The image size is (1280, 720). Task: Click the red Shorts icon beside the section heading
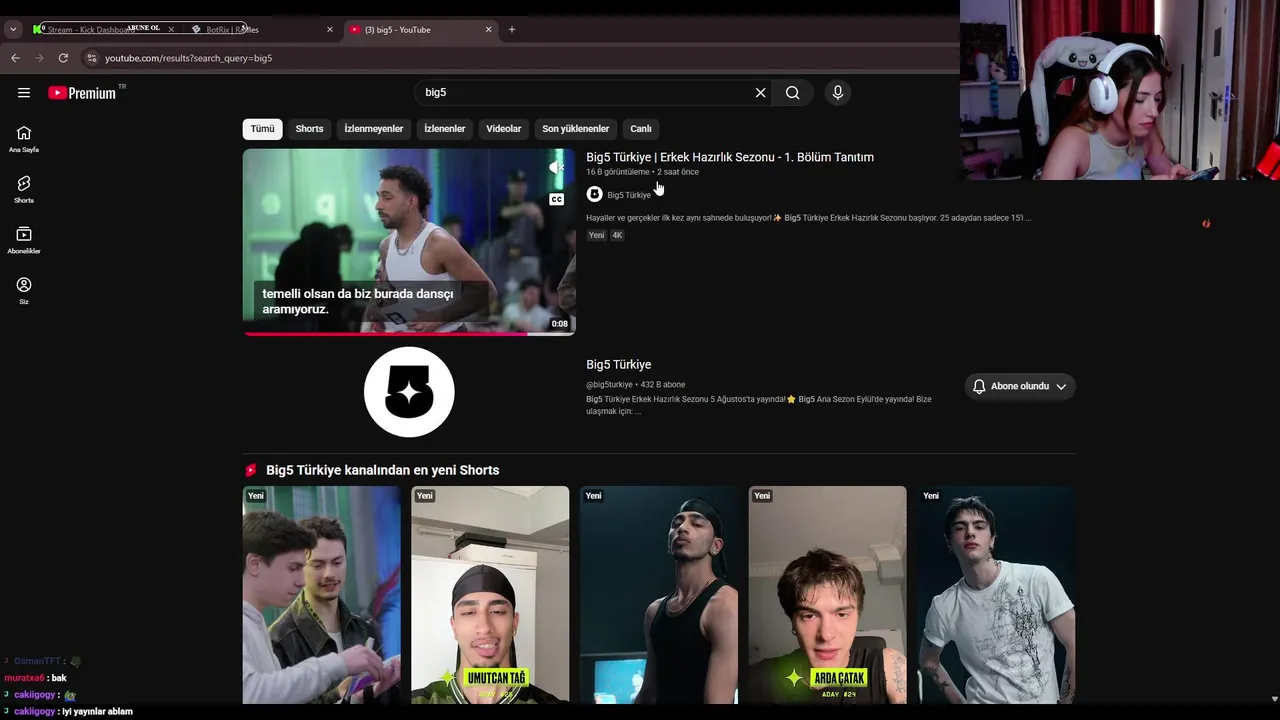[251, 470]
